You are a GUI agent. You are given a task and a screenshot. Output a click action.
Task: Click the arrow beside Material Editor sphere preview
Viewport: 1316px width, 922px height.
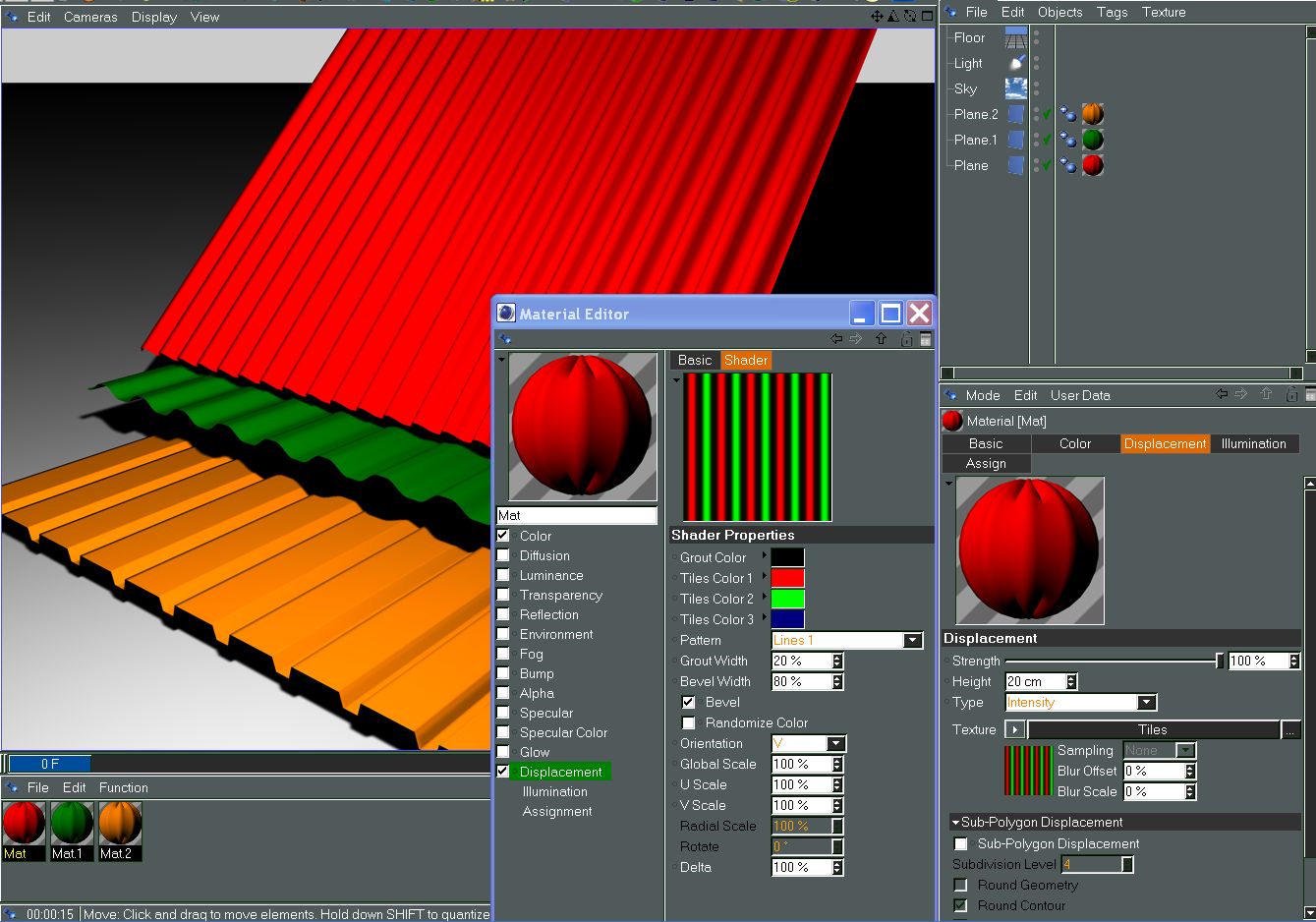coord(501,360)
